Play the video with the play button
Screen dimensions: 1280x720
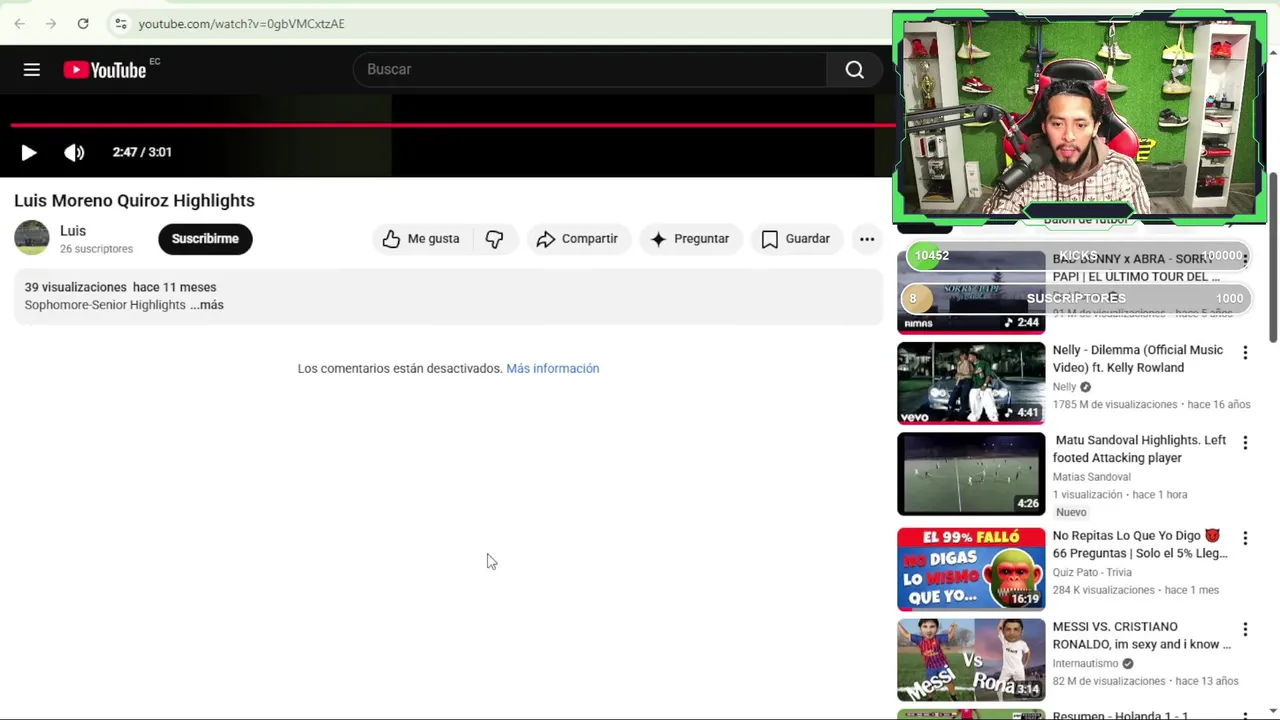pyautogui.click(x=28, y=152)
